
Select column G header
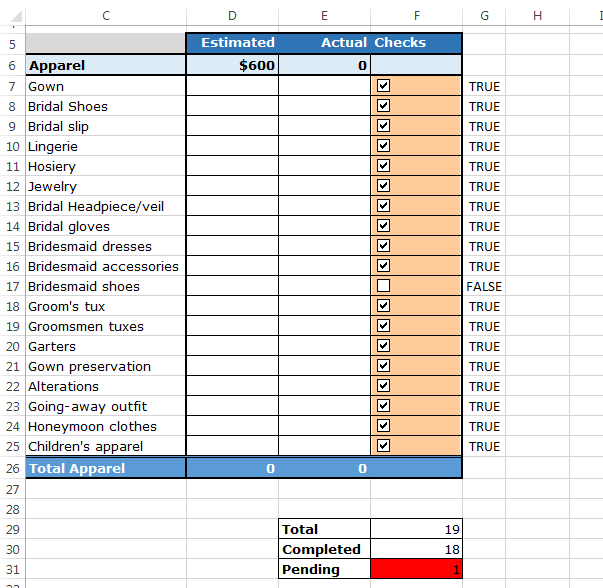(x=485, y=15)
